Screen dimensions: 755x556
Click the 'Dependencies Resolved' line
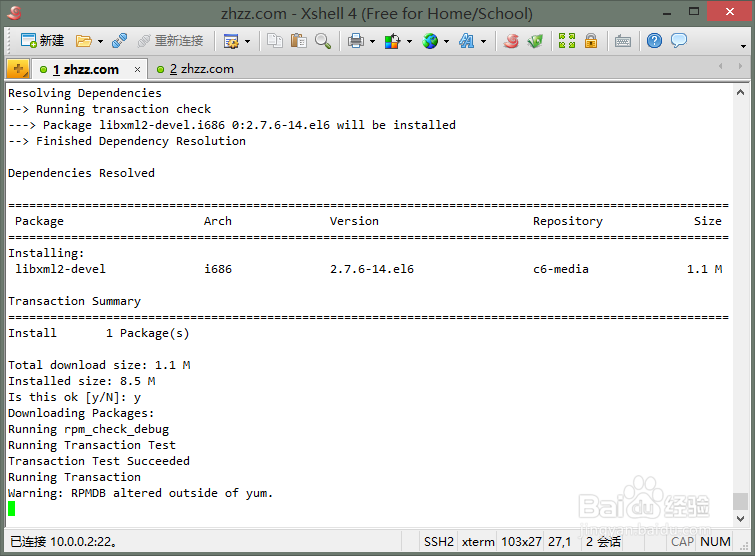[81, 173]
